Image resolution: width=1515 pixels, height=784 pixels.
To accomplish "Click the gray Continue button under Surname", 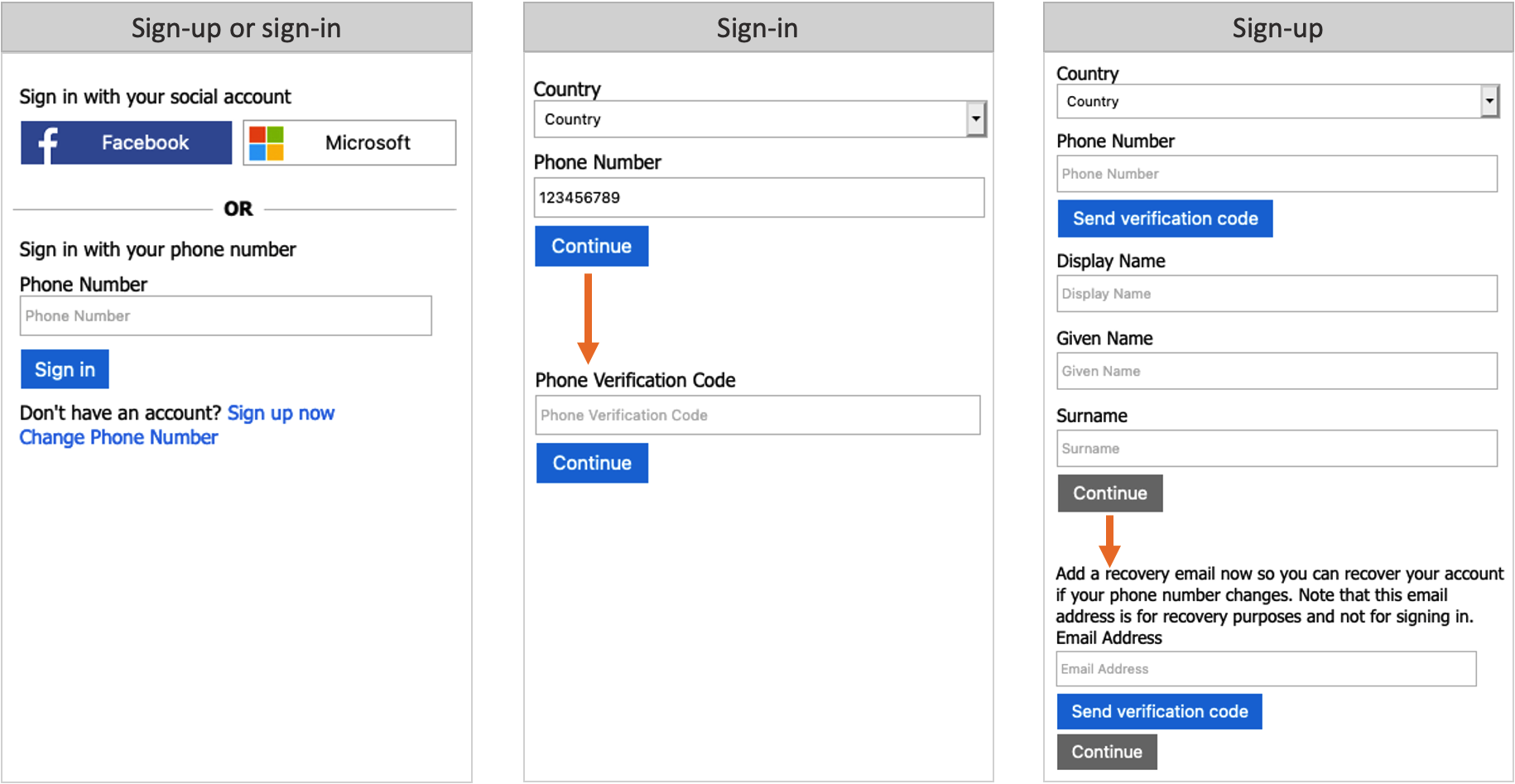I will (1109, 493).
